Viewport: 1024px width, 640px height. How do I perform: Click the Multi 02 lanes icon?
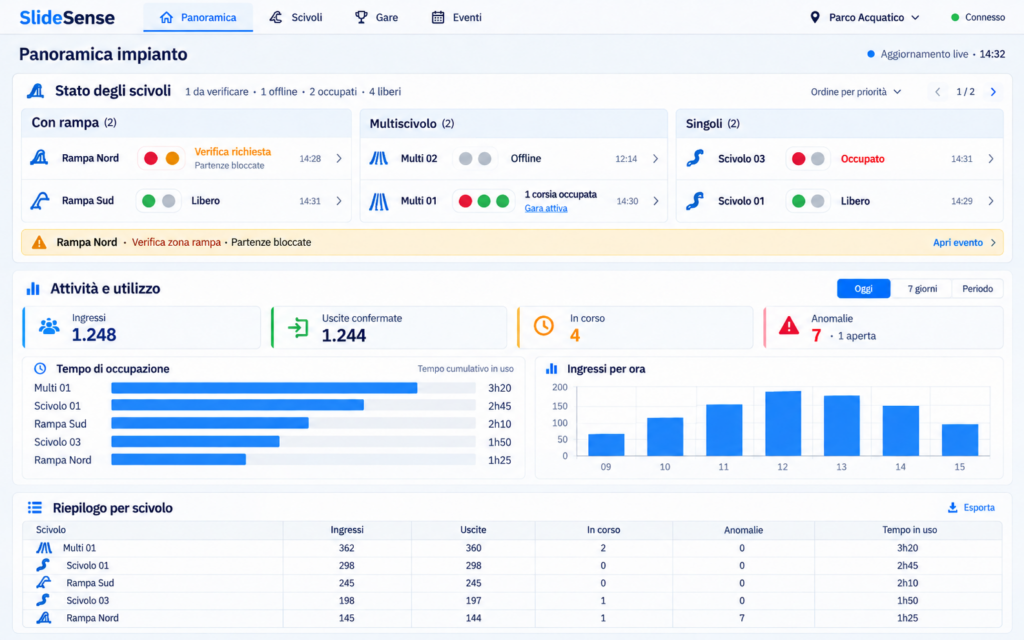(x=378, y=158)
